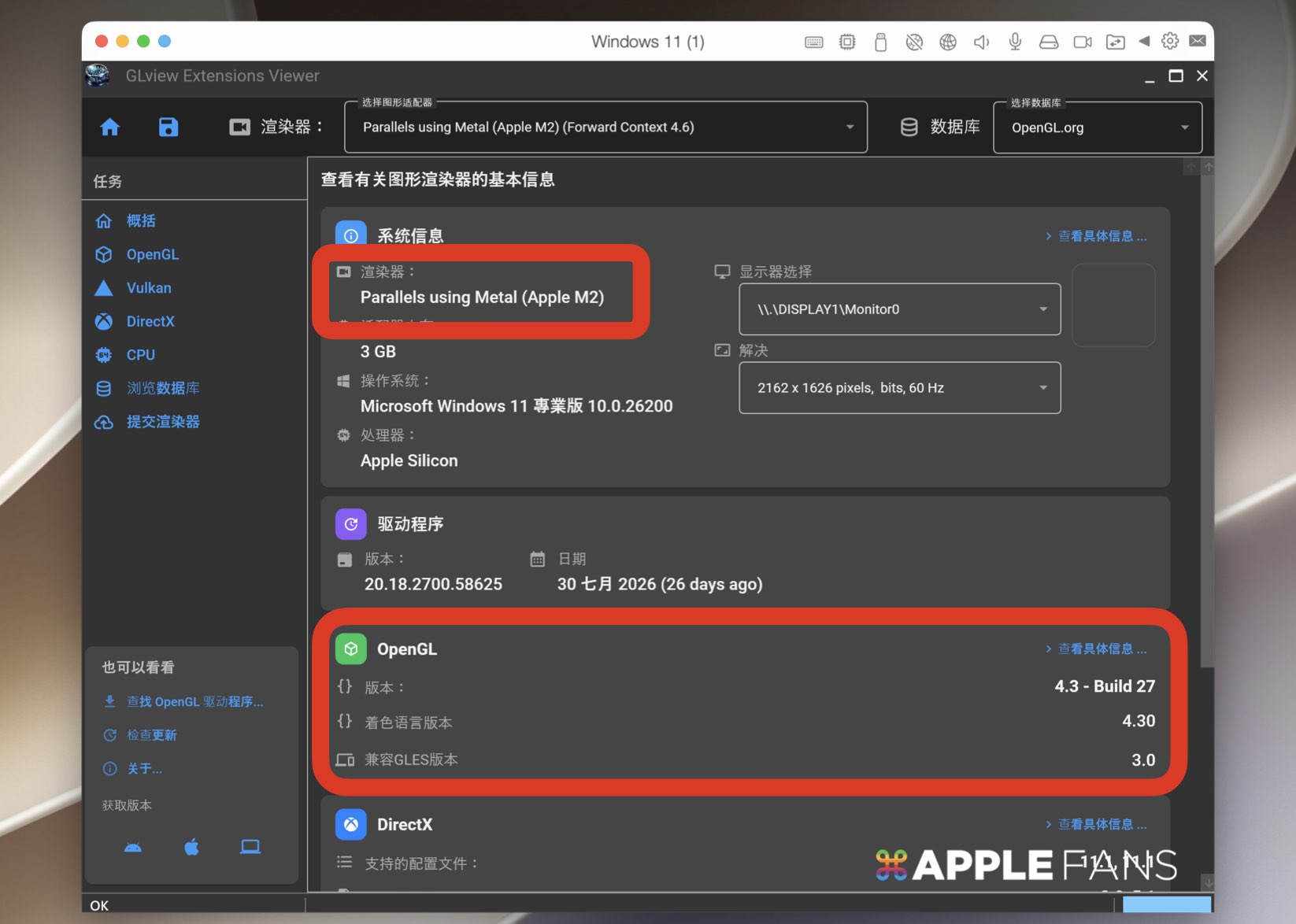Open the 选择图形适配器 renderer dropdown
This screenshot has height=924, width=1296.
(605, 127)
